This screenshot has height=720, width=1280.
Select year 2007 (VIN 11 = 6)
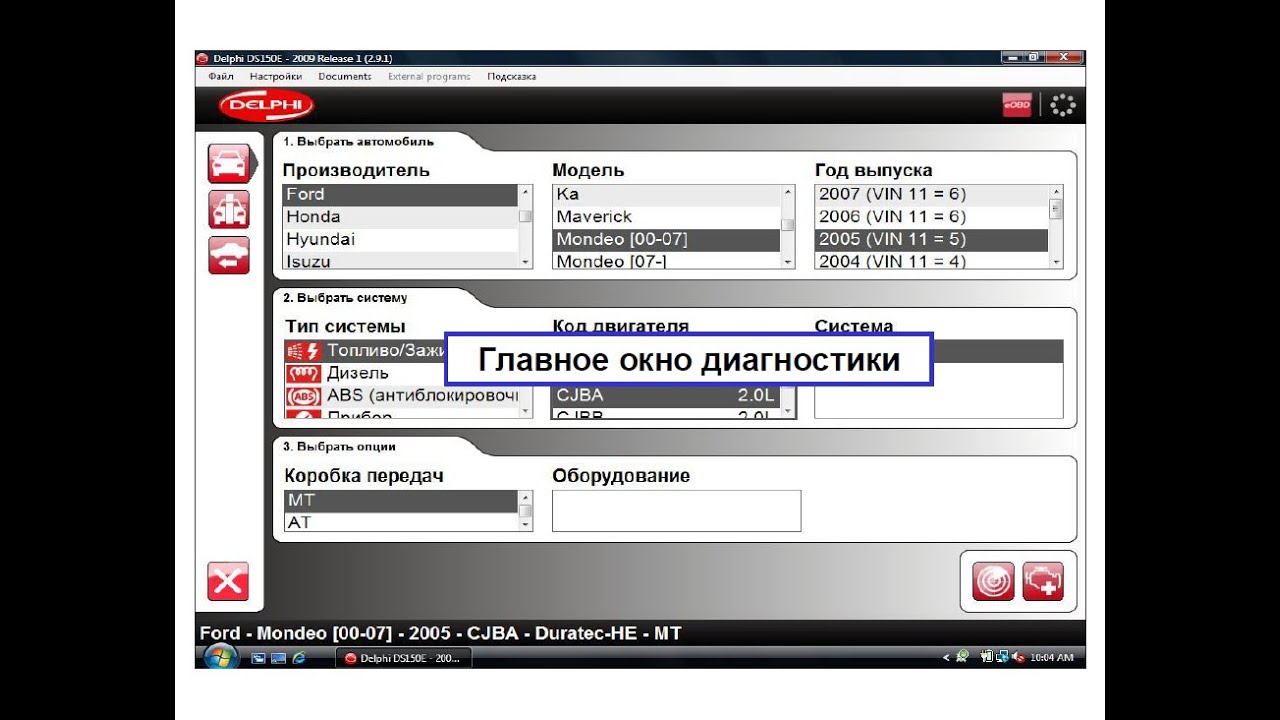(x=932, y=194)
